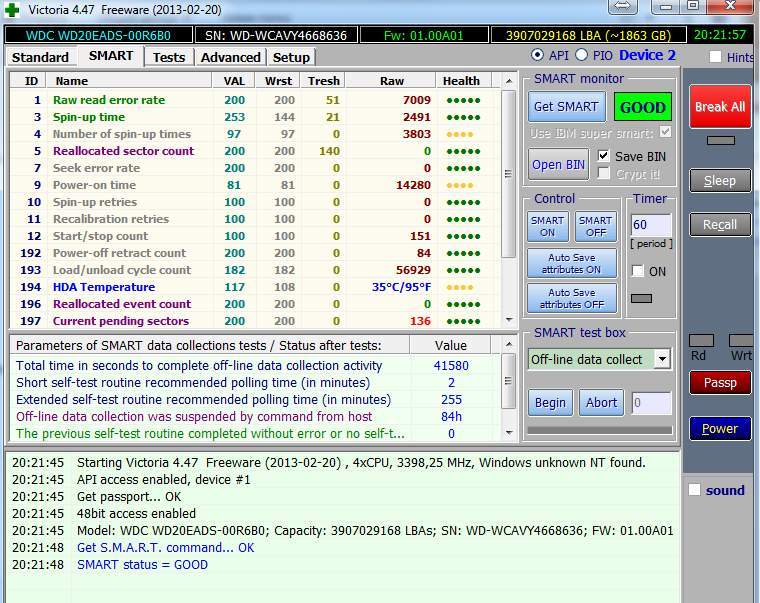
Task: Click down arrow of parameters list scrollbar
Action: pyautogui.click(x=508, y=432)
